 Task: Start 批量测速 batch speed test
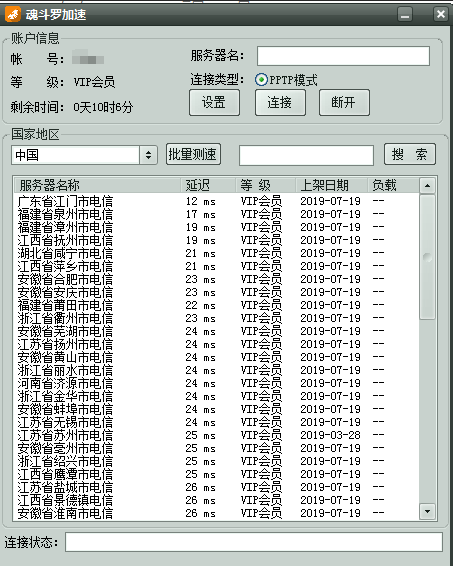coord(193,154)
